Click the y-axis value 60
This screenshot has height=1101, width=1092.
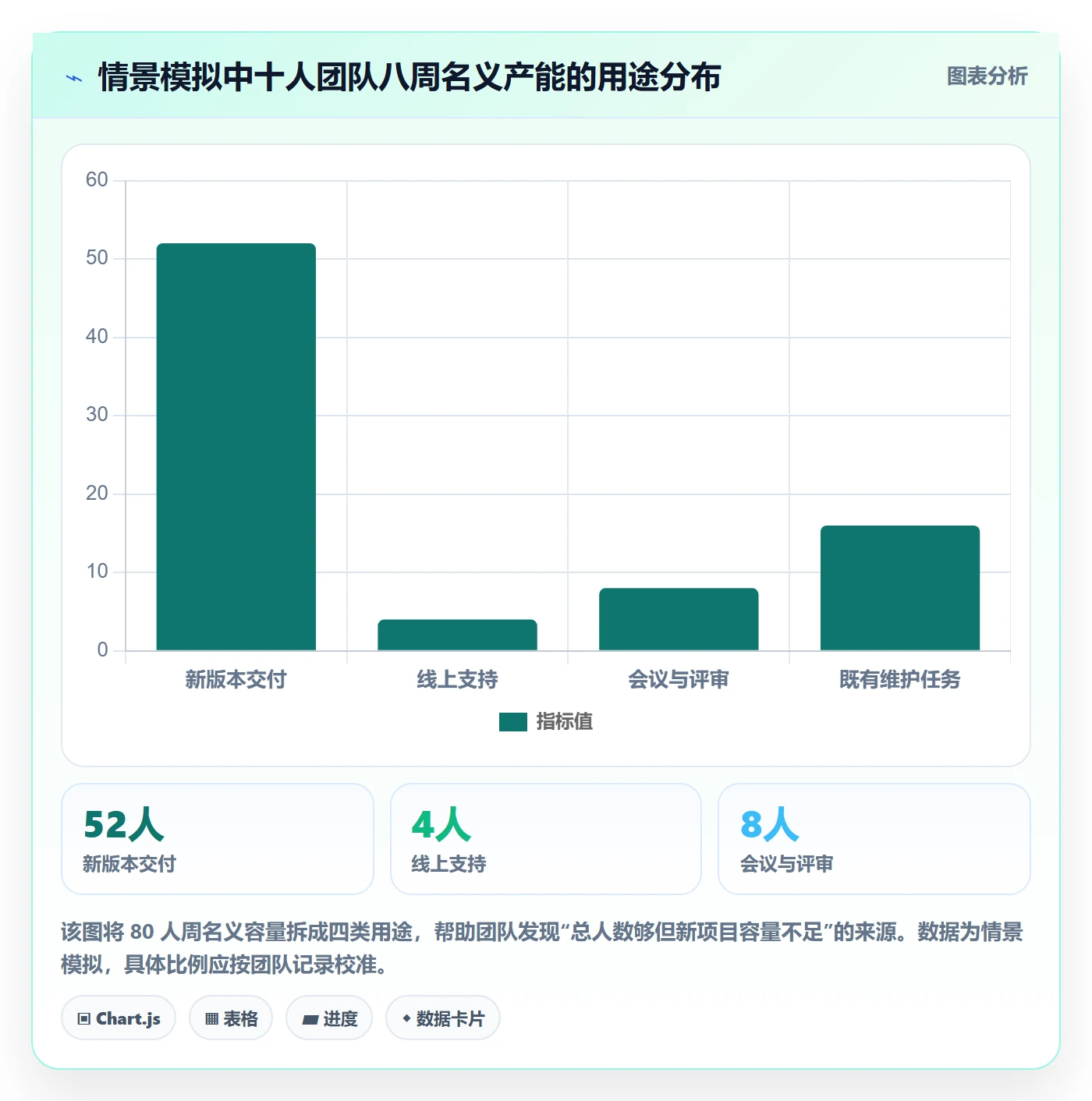point(97,180)
